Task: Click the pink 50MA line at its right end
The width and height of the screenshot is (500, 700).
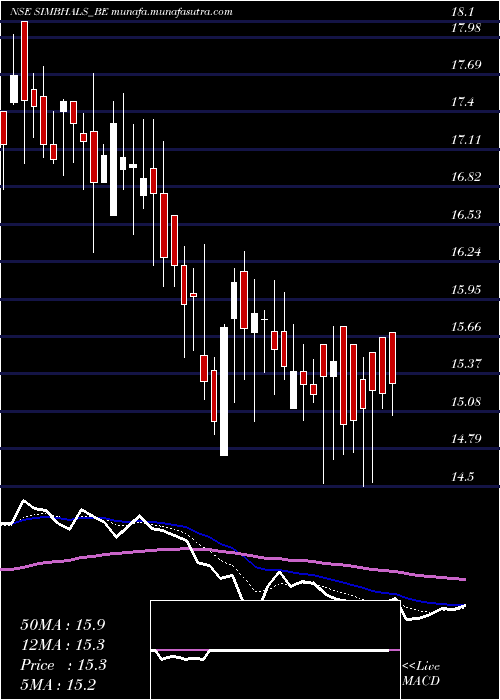Action: pos(462,579)
